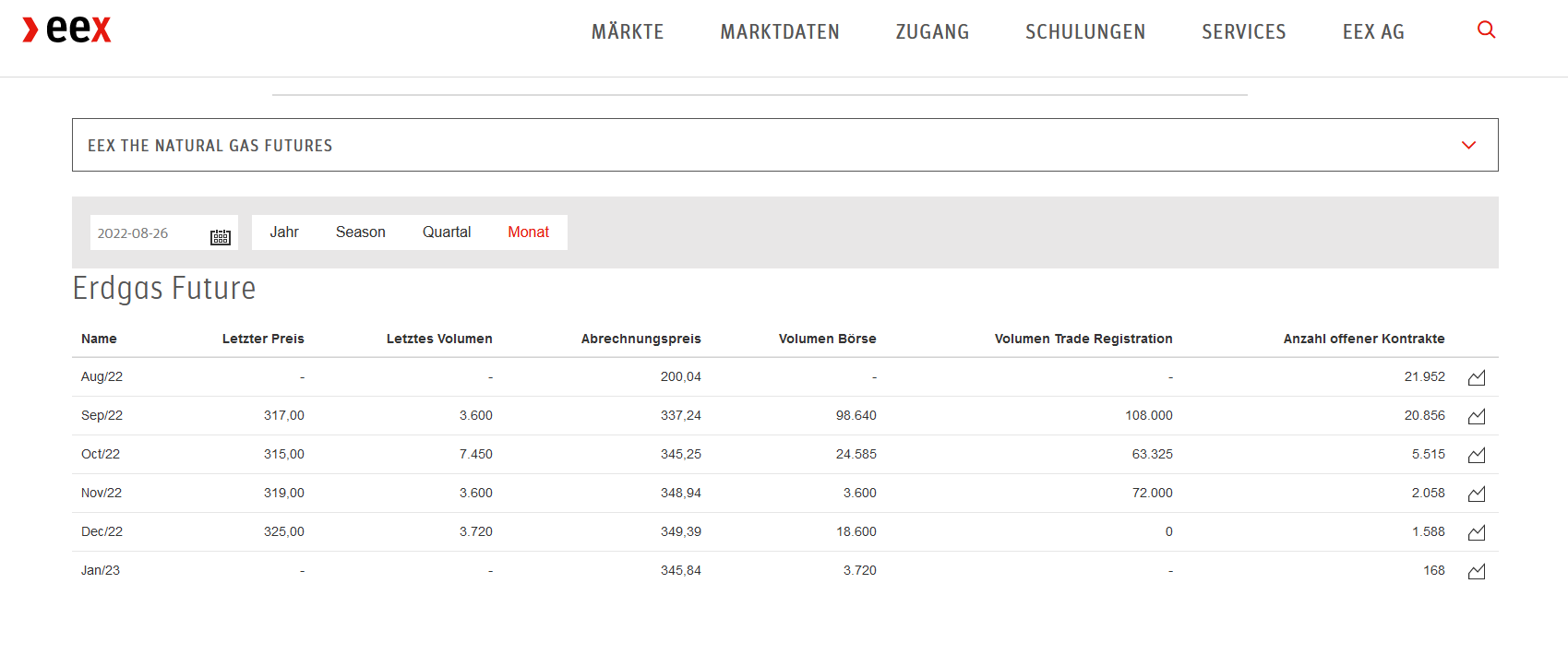Click settlement price 345,25
This screenshot has height=655, width=1568.
(681, 454)
